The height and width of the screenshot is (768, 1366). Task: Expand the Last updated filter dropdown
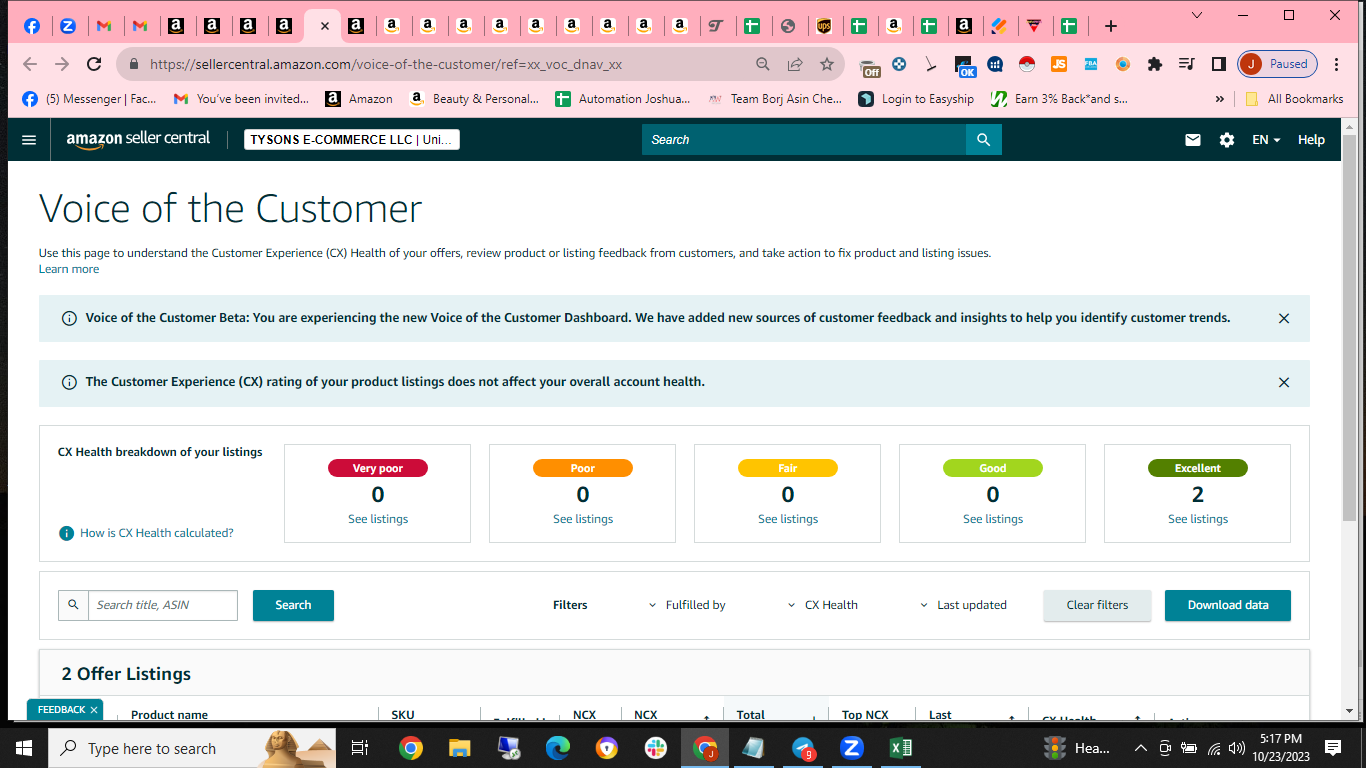click(963, 605)
